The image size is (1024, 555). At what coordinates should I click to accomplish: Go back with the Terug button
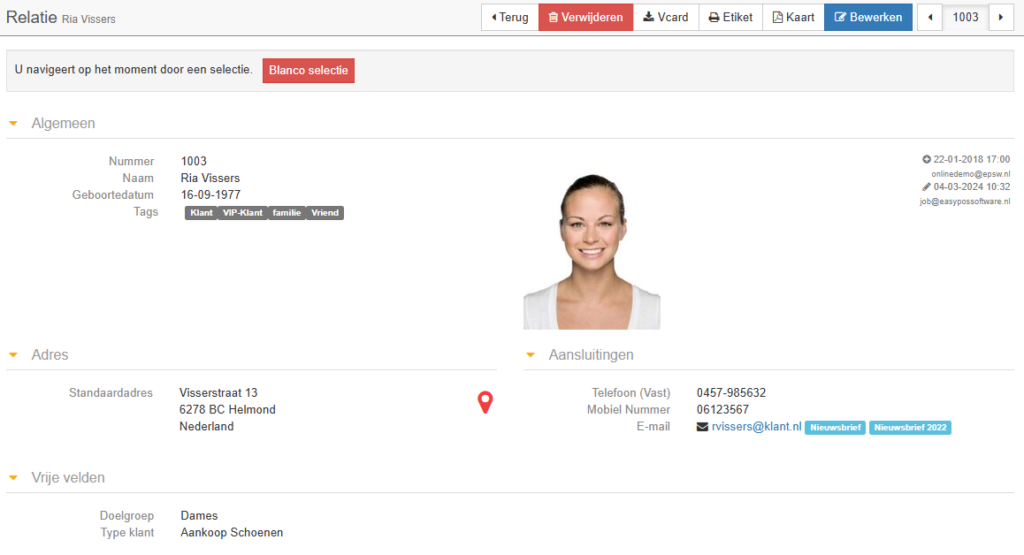(510, 18)
